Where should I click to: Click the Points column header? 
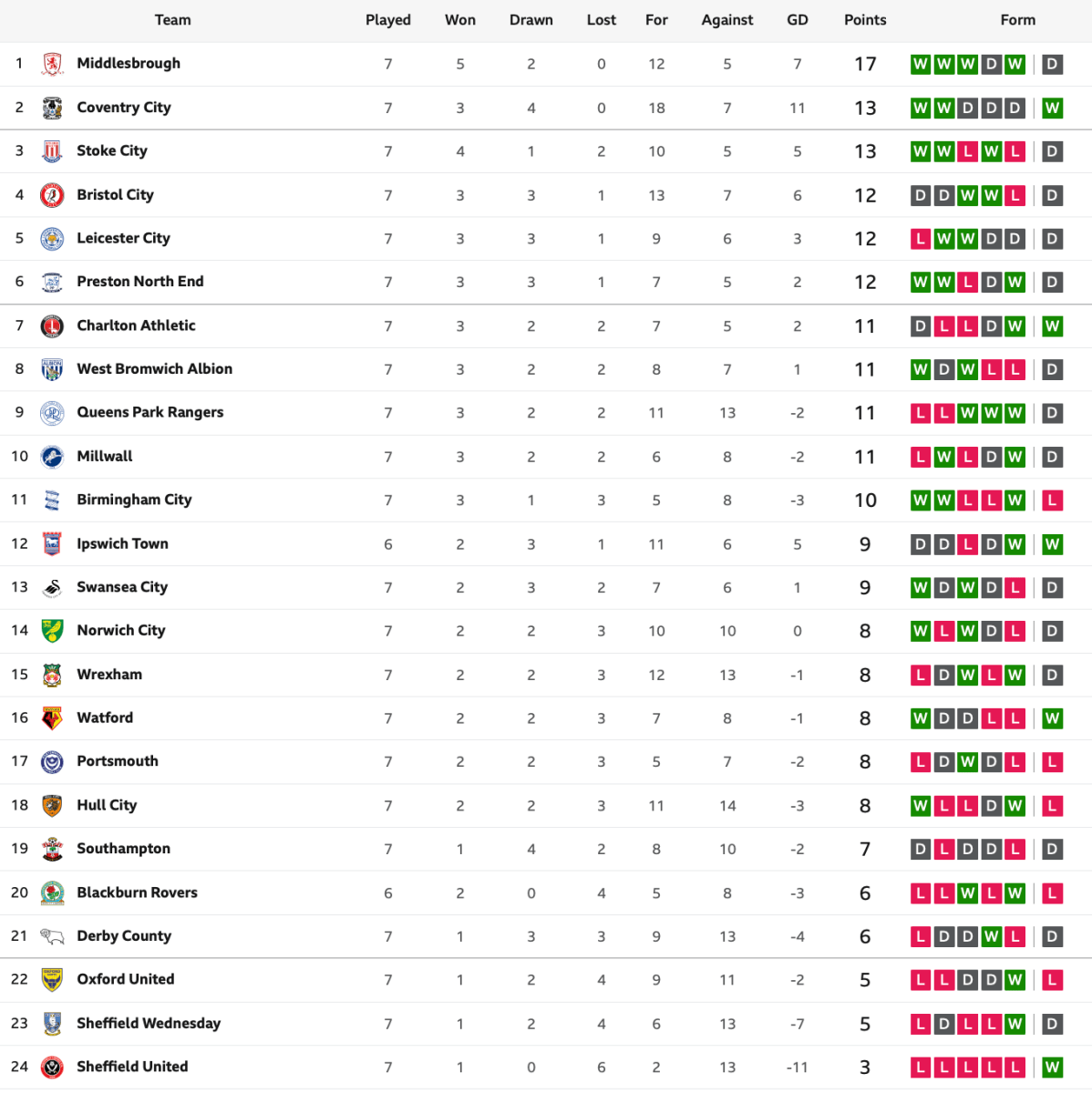pos(865,20)
